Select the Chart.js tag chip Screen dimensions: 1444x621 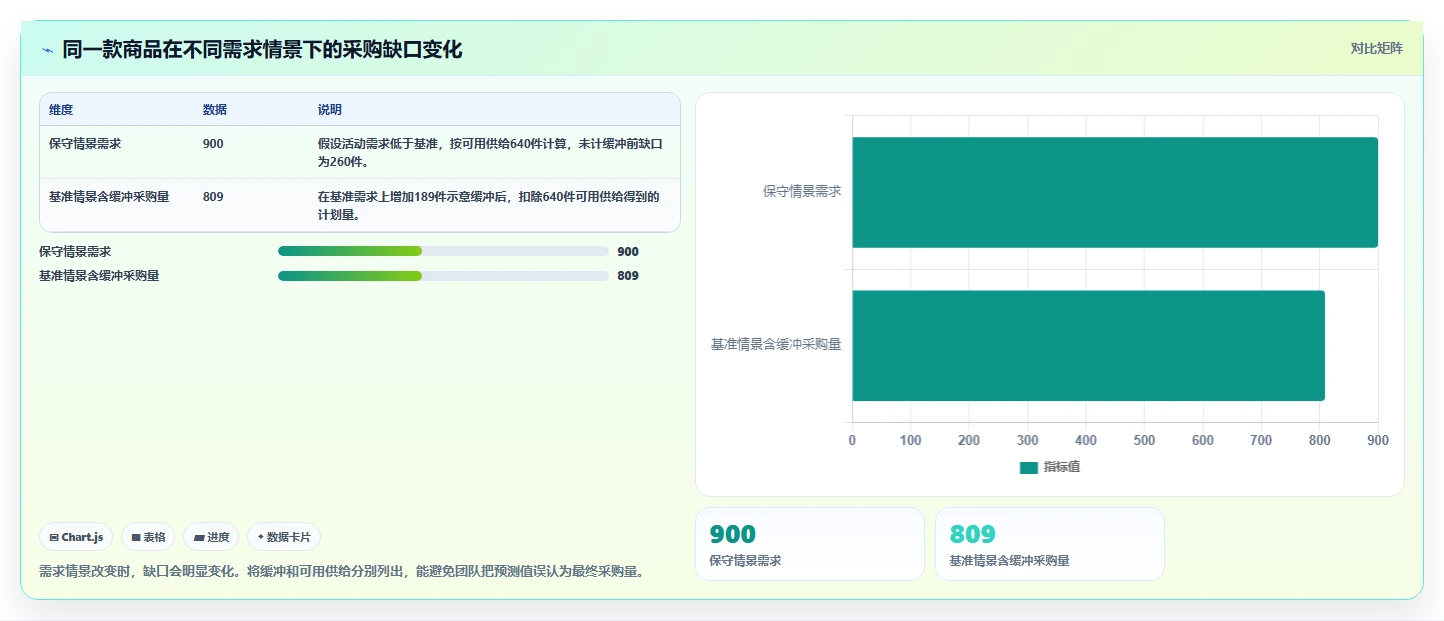(x=77, y=537)
